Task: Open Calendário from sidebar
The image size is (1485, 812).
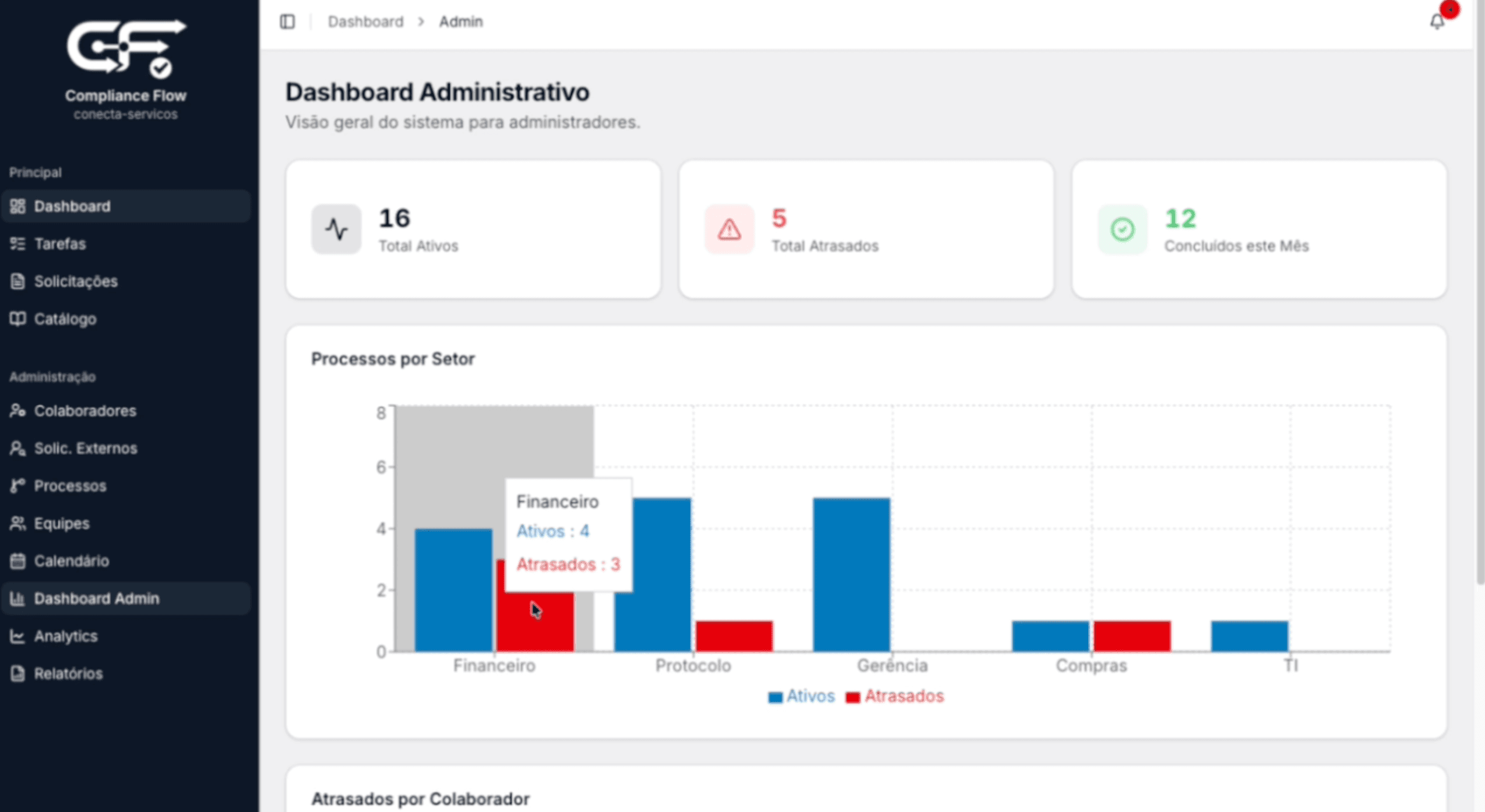Action: coord(126,561)
